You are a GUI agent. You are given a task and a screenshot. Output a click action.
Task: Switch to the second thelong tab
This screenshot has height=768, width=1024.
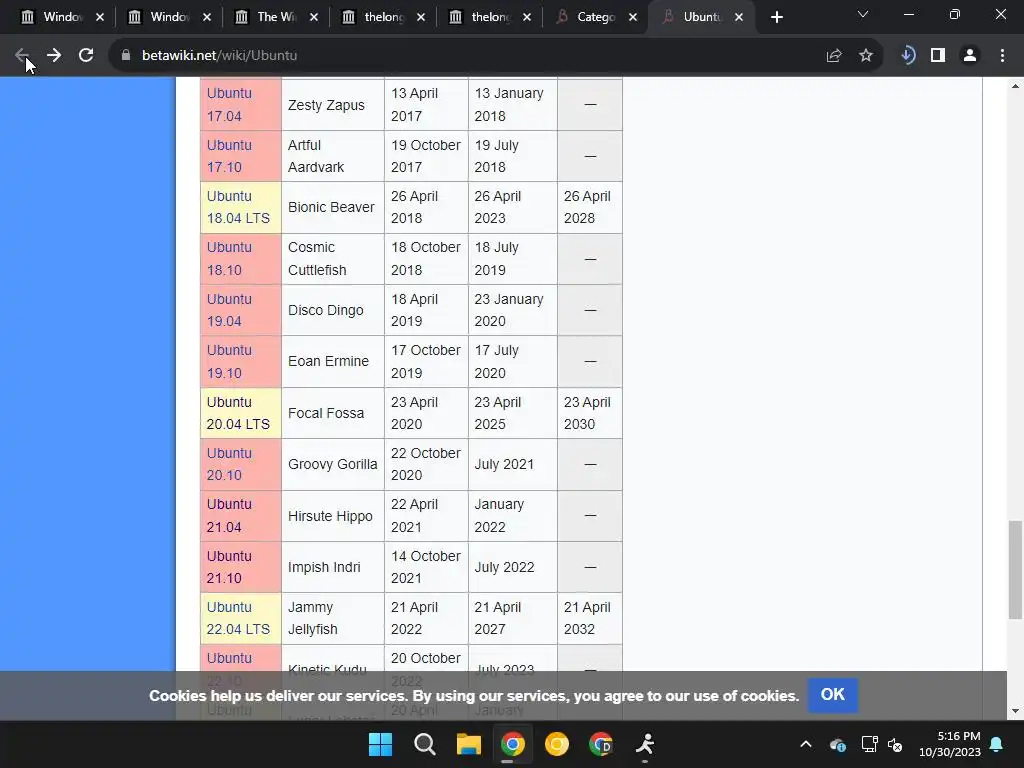click(x=490, y=17)
